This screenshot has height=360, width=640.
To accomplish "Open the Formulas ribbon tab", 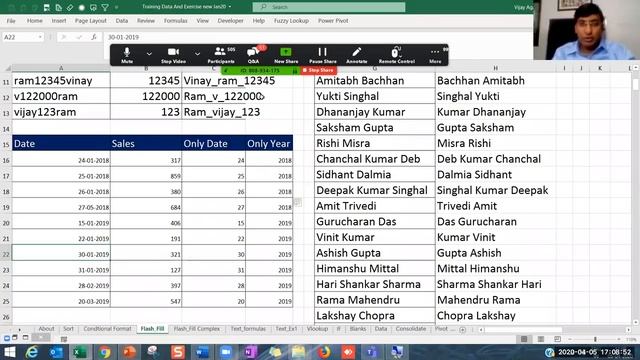I will 176,21.
